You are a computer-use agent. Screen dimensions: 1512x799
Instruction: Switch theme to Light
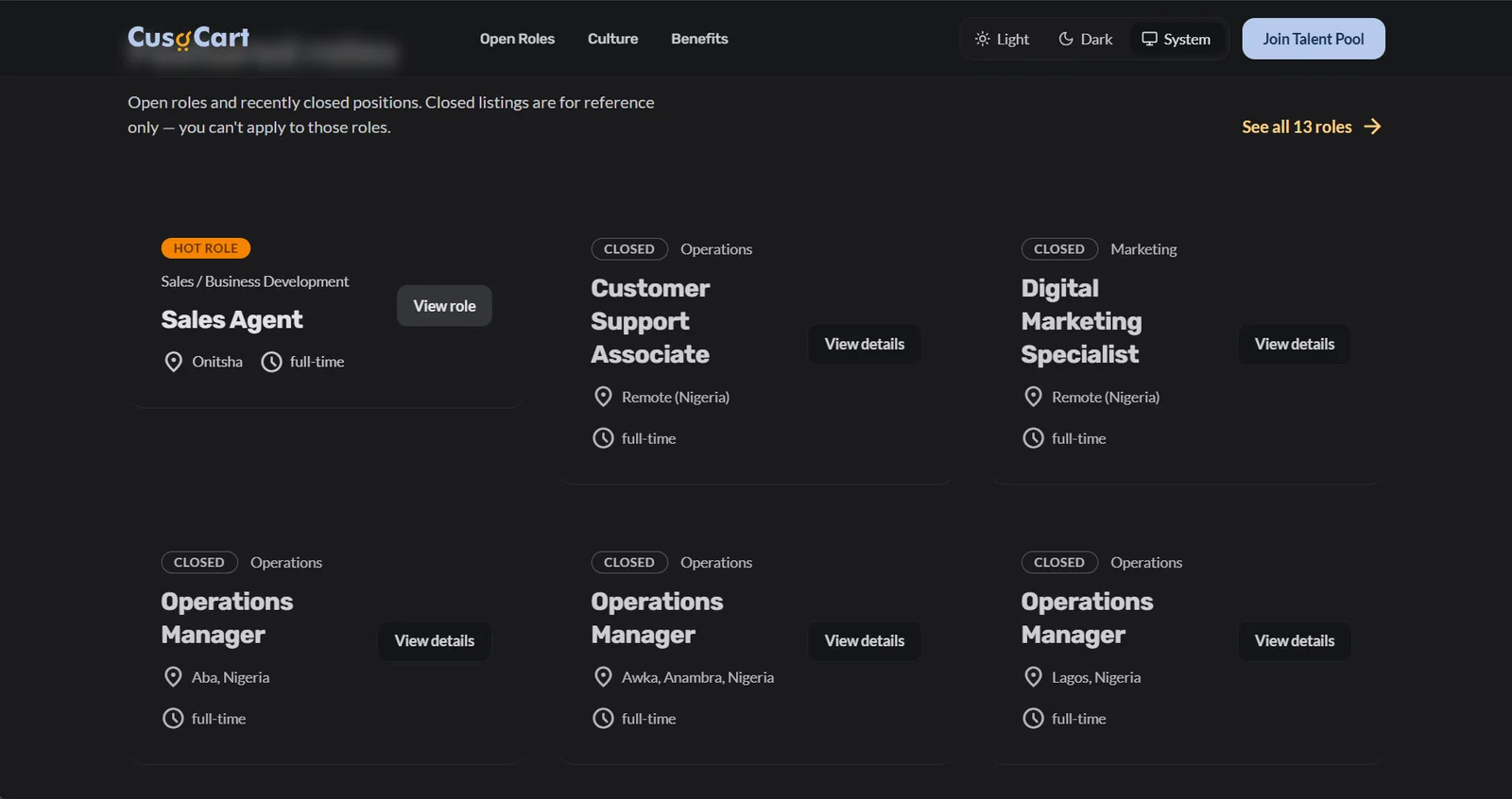click(1002, 39)
